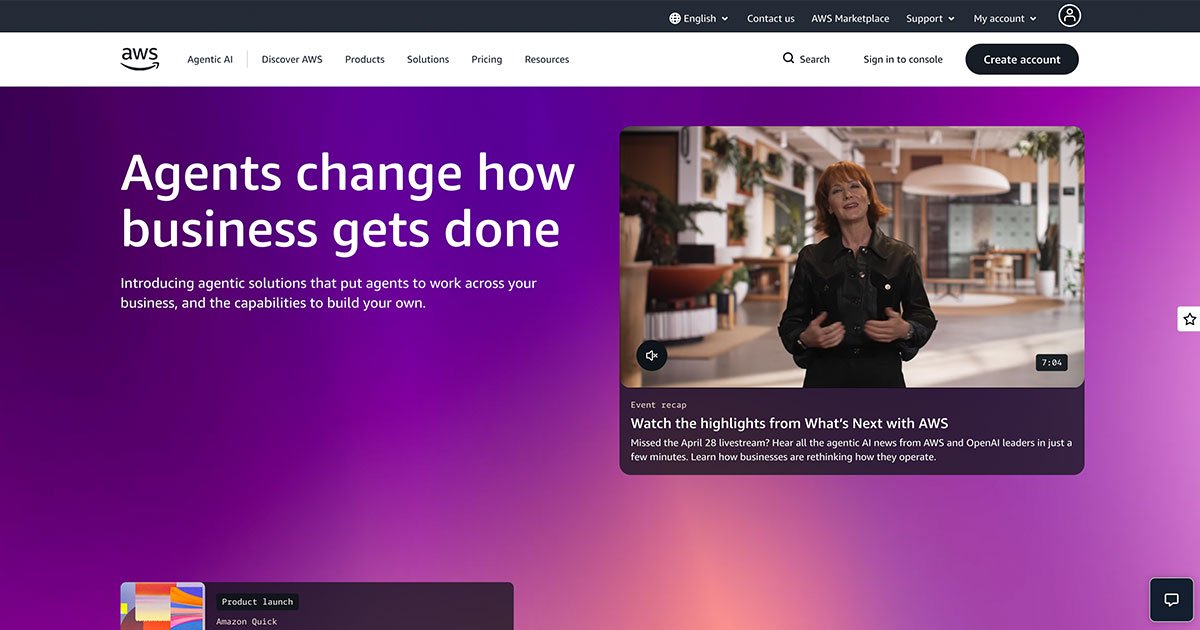
Task: Open the chat bubble widget
Action: point(1171,600)
